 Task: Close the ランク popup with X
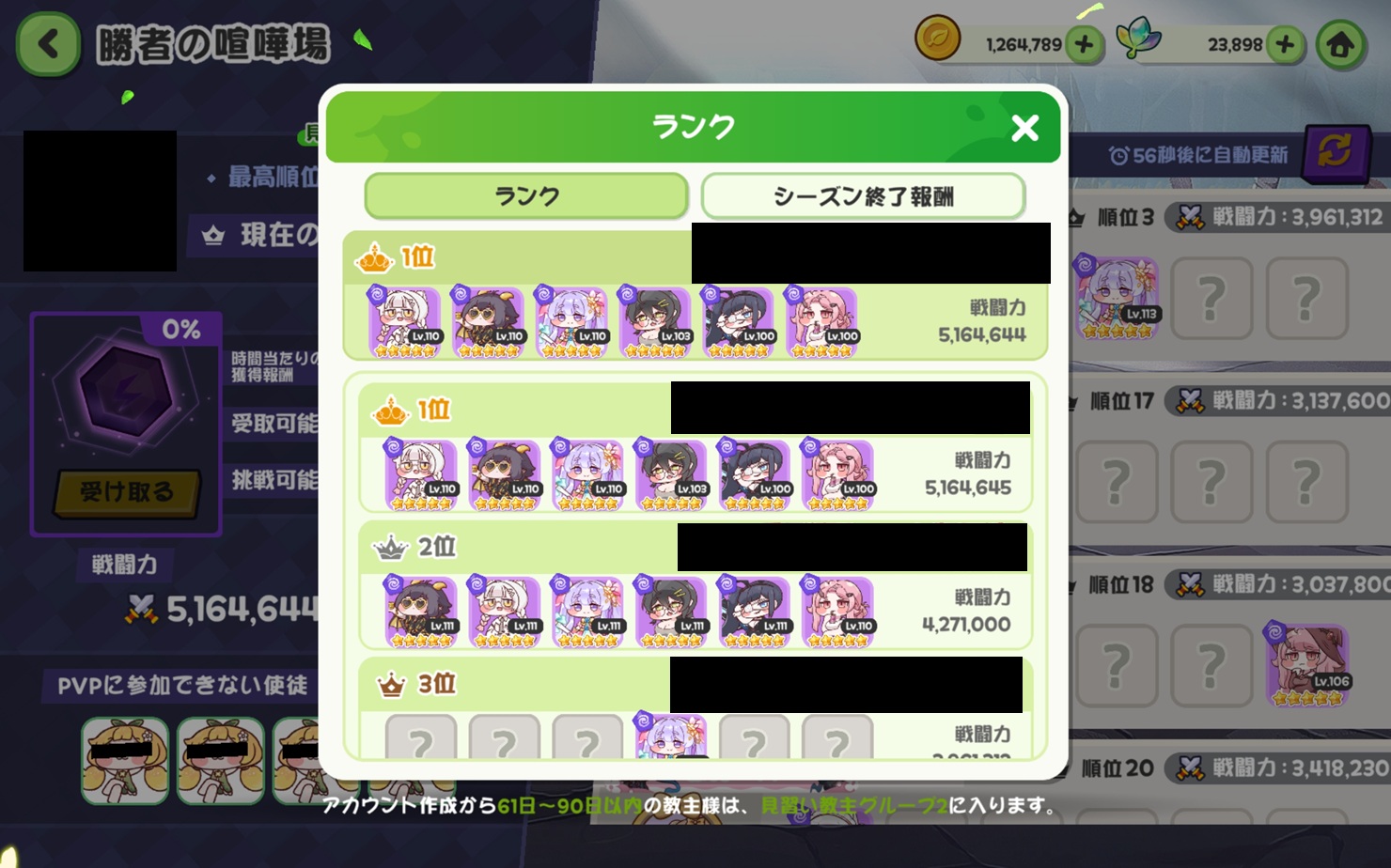tap(1024, 128)
